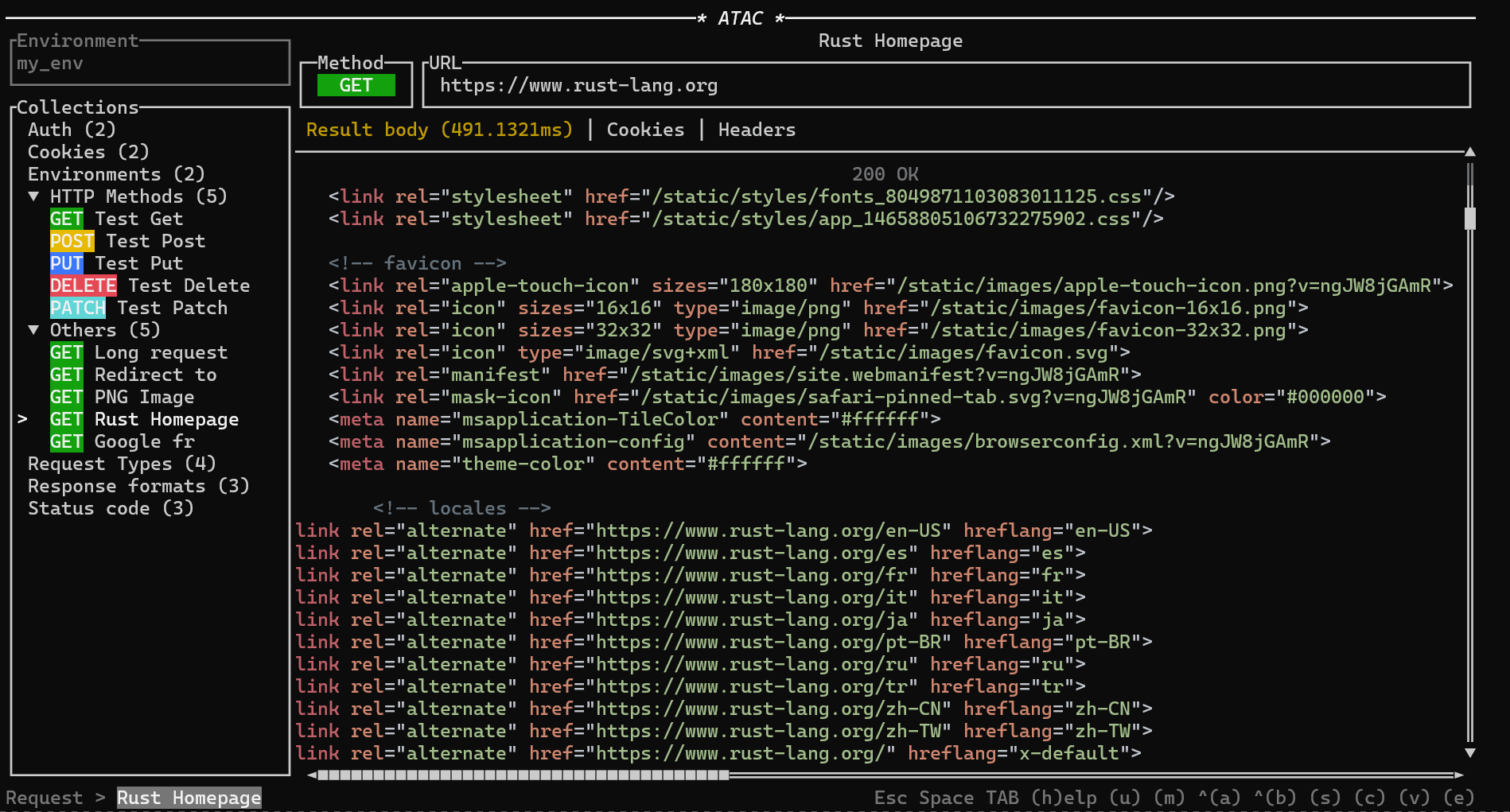This screenshot has height=812, width=1510.
Task: Click the PUT badge on Test Put
Action: tap(66, 263)
